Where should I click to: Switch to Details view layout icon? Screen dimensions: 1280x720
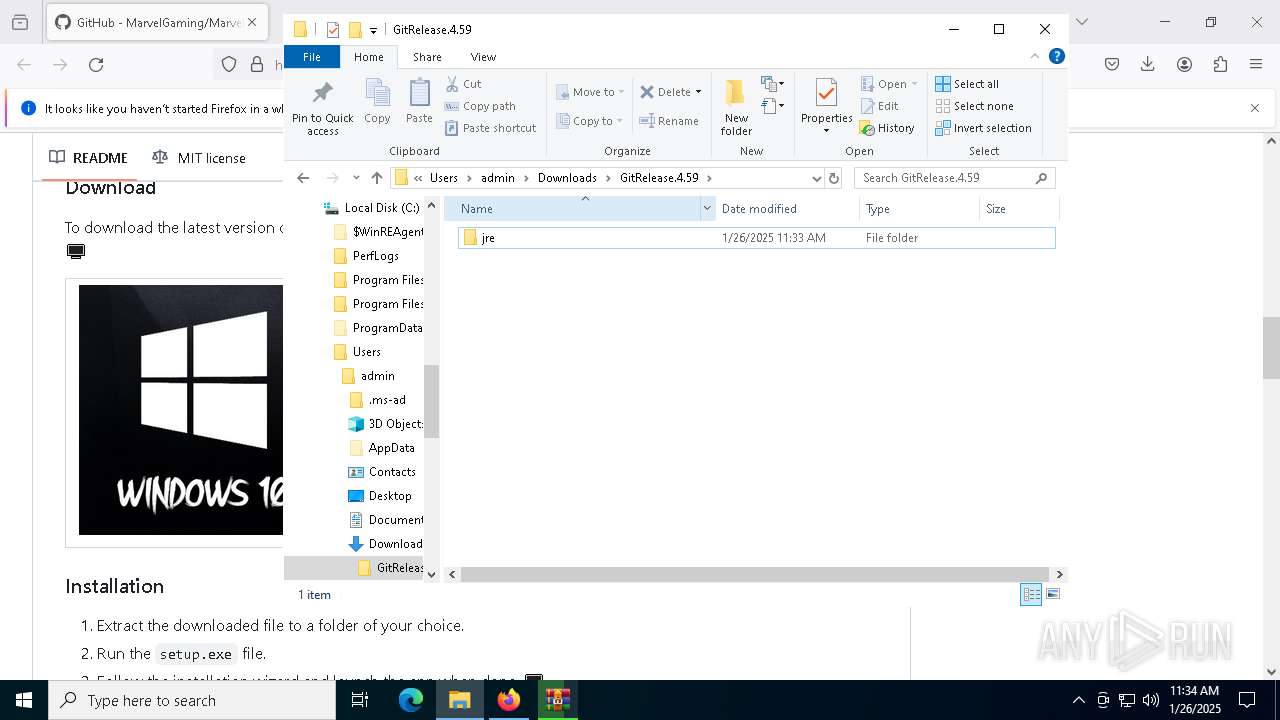click(1031, 594)
